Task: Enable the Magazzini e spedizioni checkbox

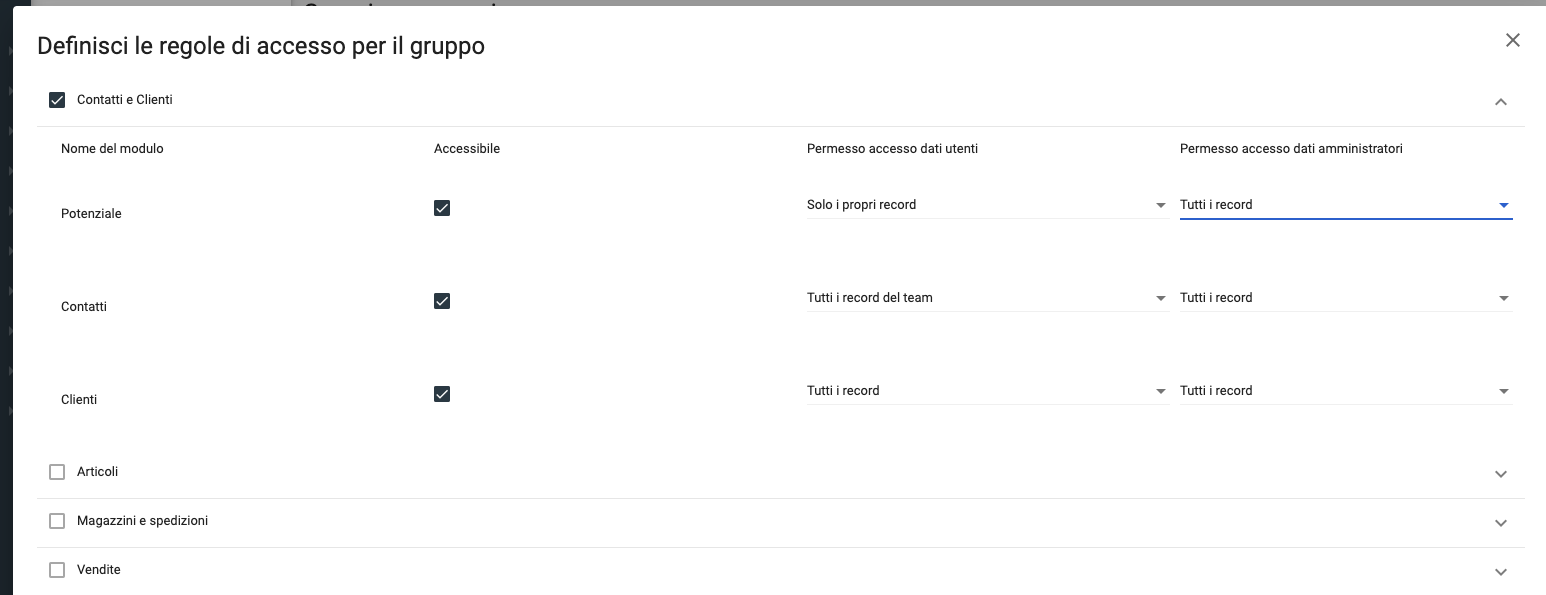Action: (57, 521)
